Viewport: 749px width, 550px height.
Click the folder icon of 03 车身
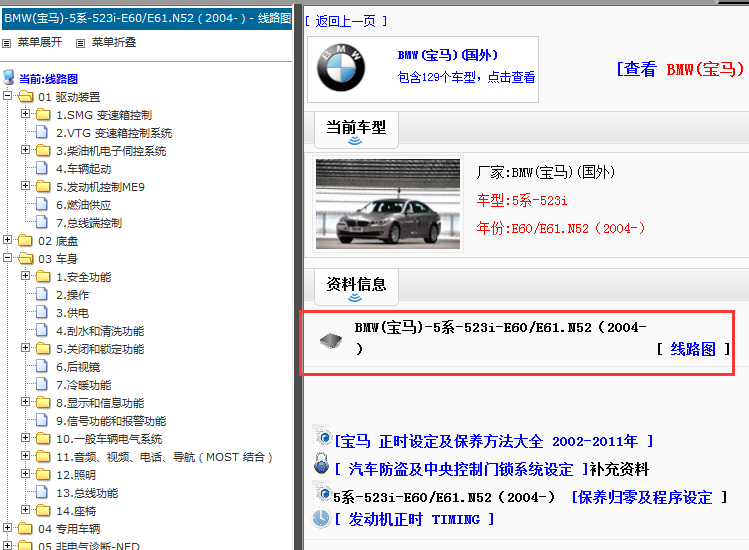coord(25,259)
